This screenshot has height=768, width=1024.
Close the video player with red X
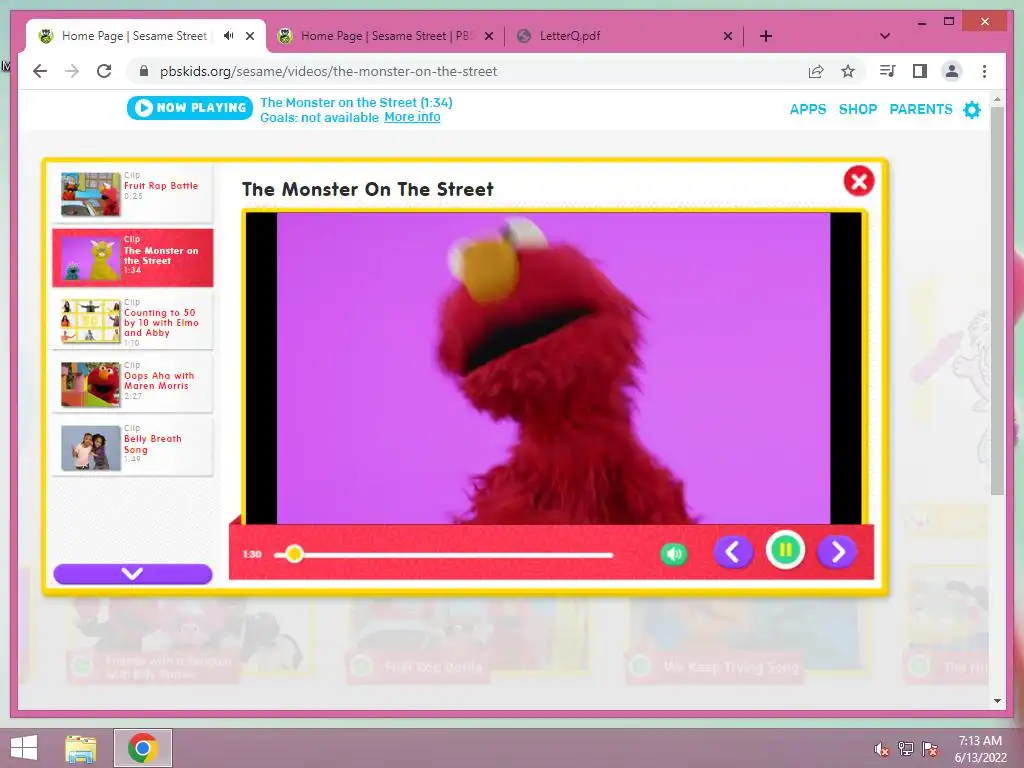pos(858,181)
